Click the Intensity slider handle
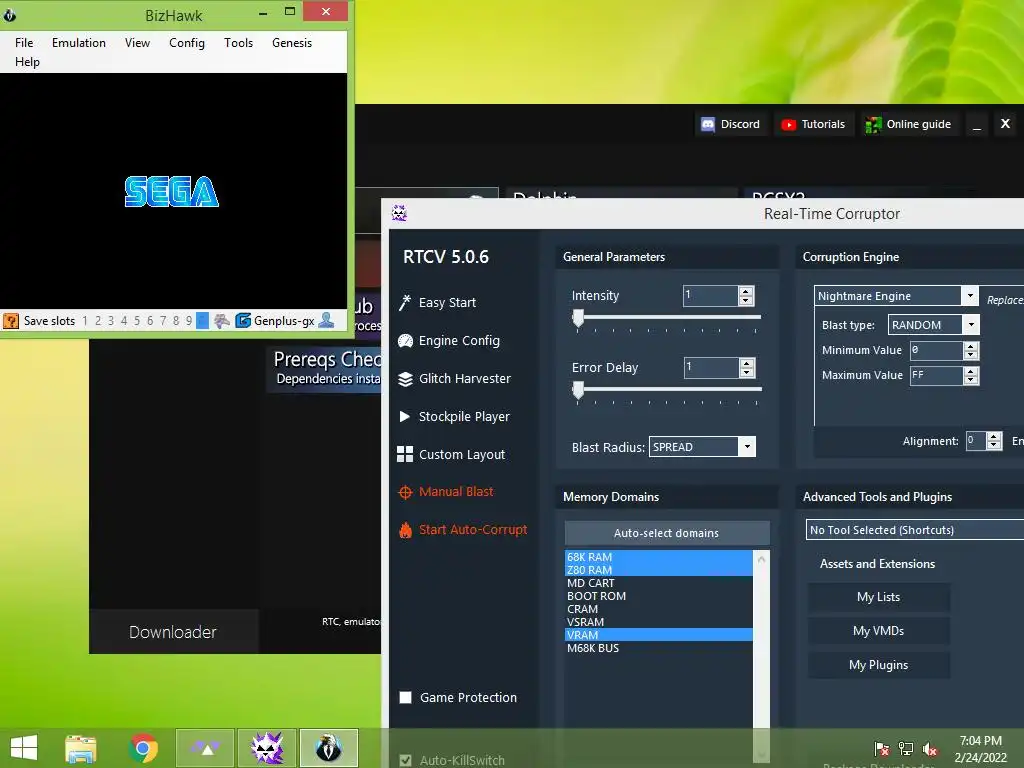Screen dimensions: 1024x768 click(578, 318)
